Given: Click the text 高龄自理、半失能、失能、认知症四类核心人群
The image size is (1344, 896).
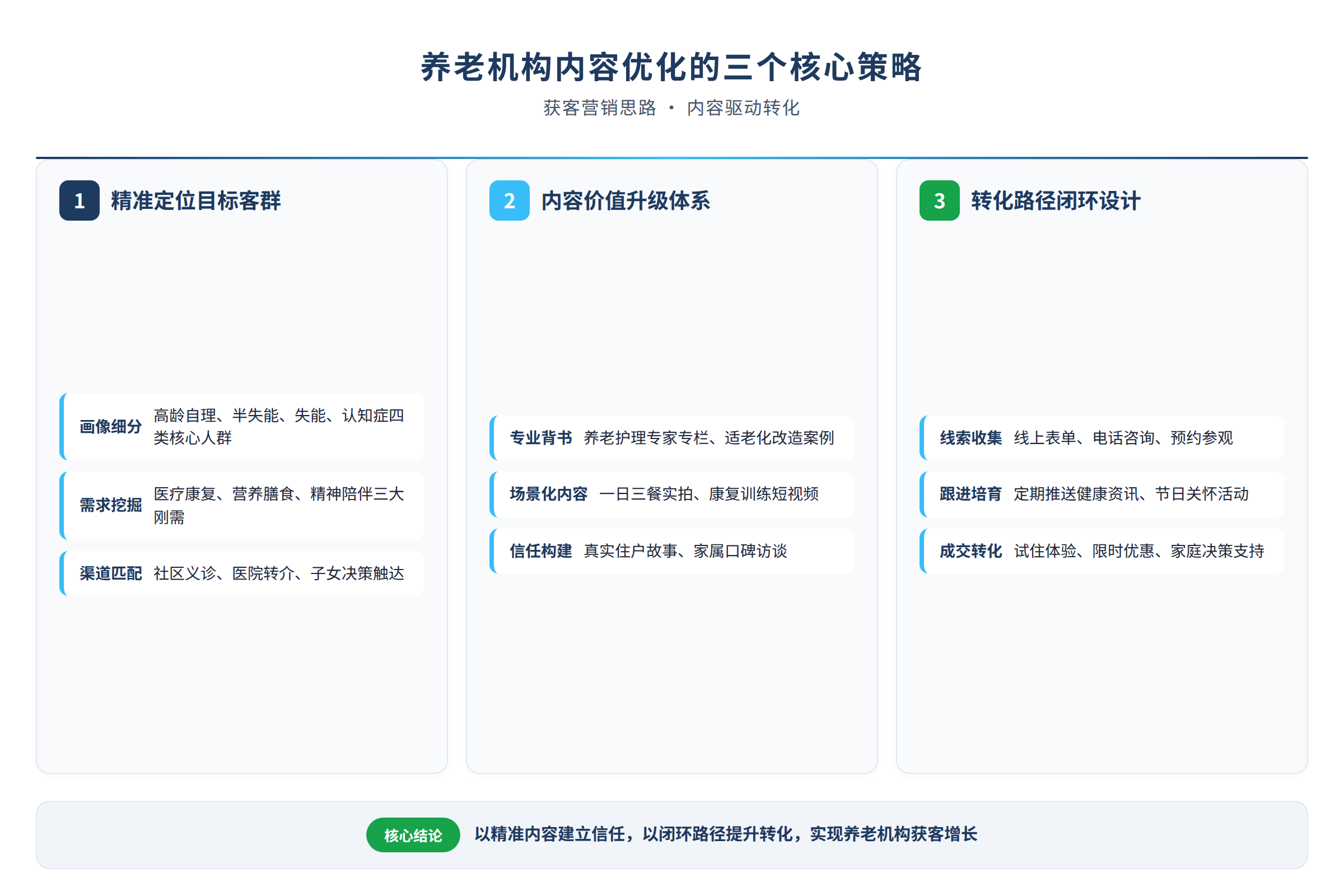Looking at the screenshot, I should pos(279,426).
